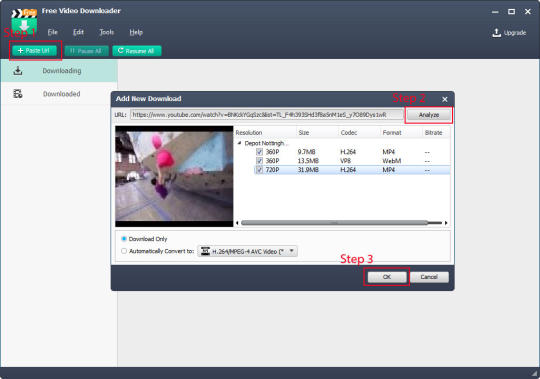Click the Upgrade upload icon
Screen dimensions: 540x379
(x=496, y=33)
